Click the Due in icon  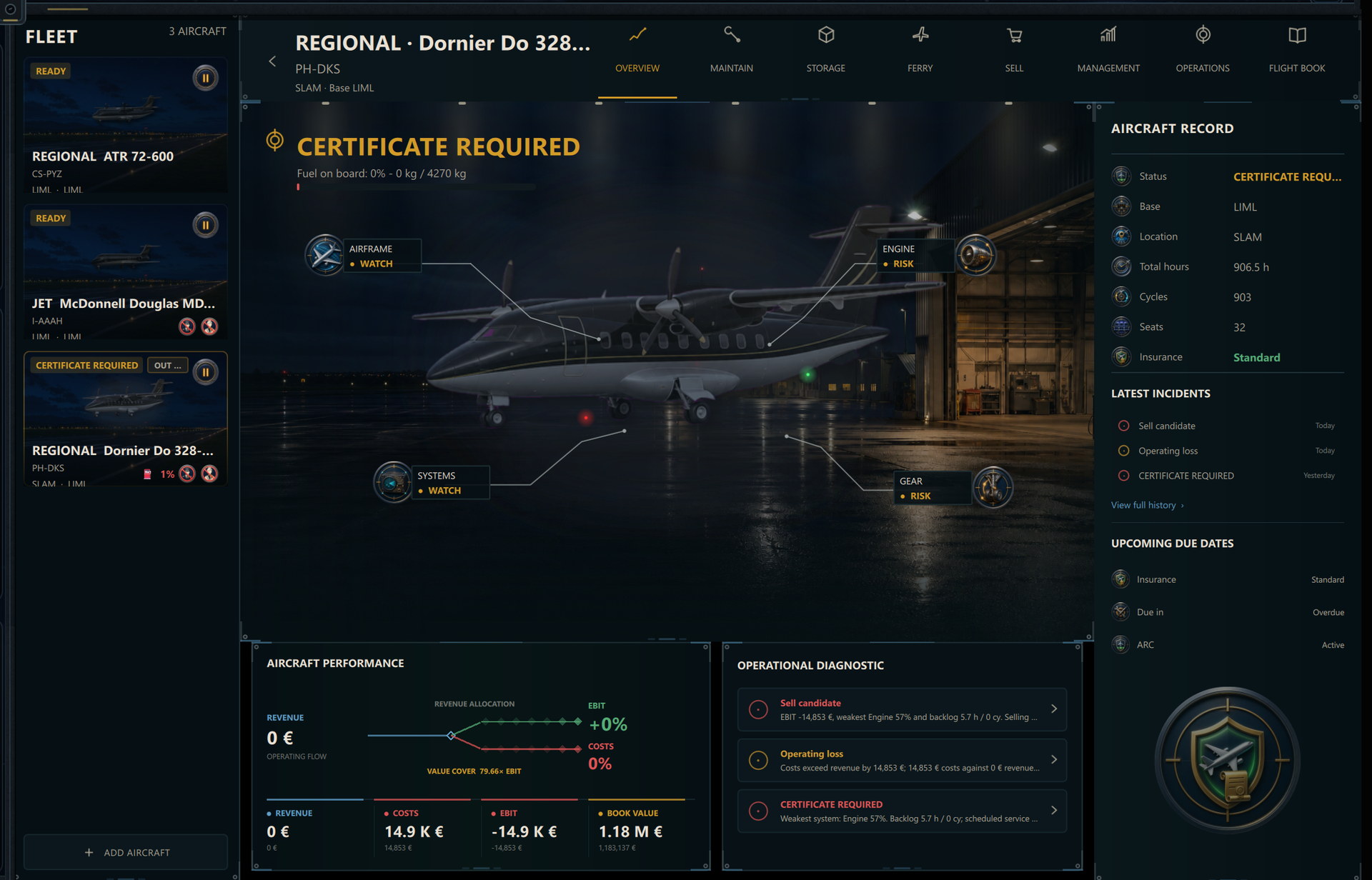pyautogui.click(x=1120, y=612)
